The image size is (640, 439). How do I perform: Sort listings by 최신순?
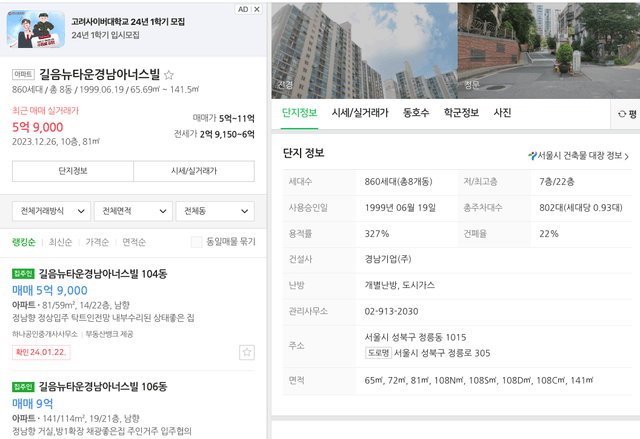click(x=60, y=242)
